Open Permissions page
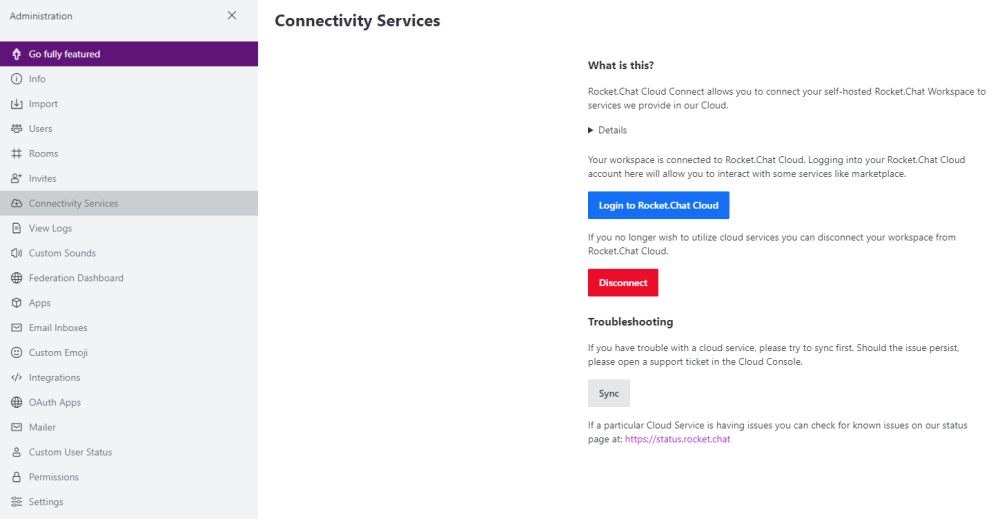Viewport: 1000px width, 519px height. click(129, 477)
